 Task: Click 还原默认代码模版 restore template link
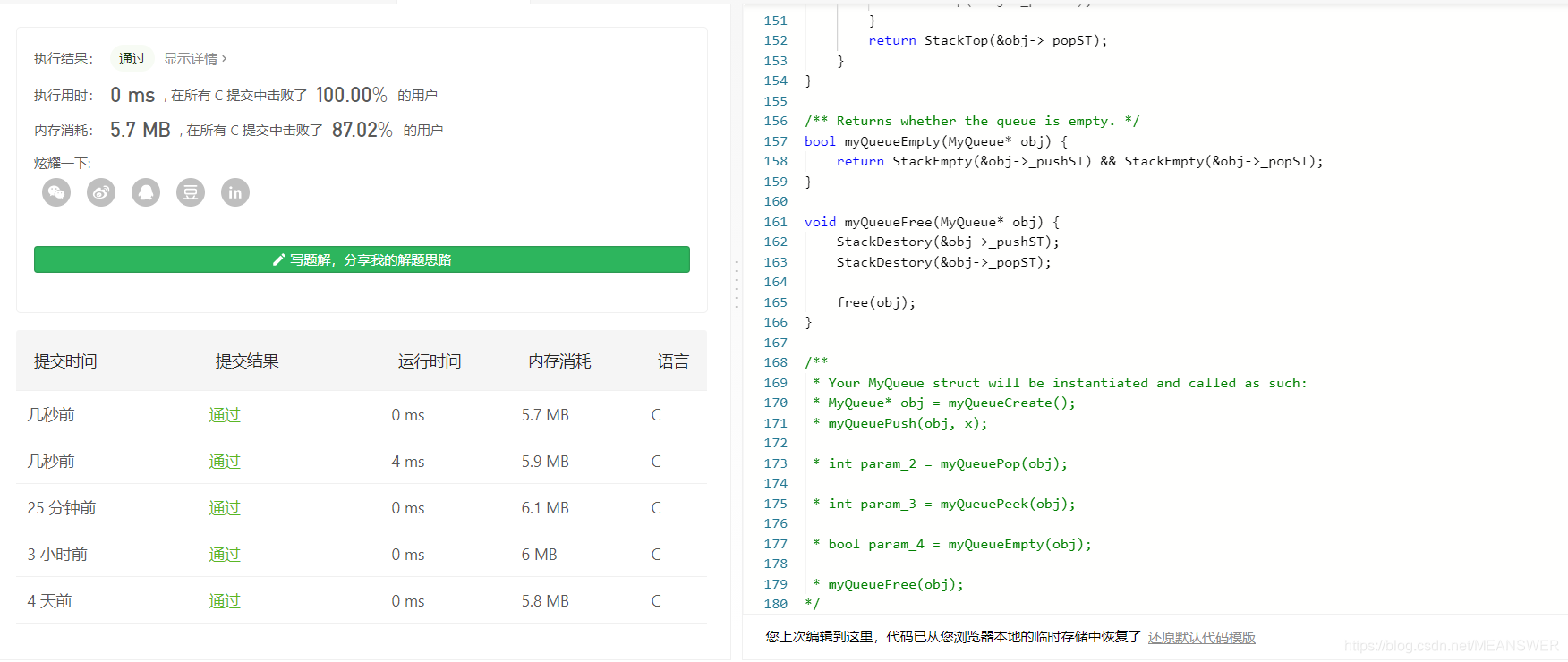(x=1202, y=637)
